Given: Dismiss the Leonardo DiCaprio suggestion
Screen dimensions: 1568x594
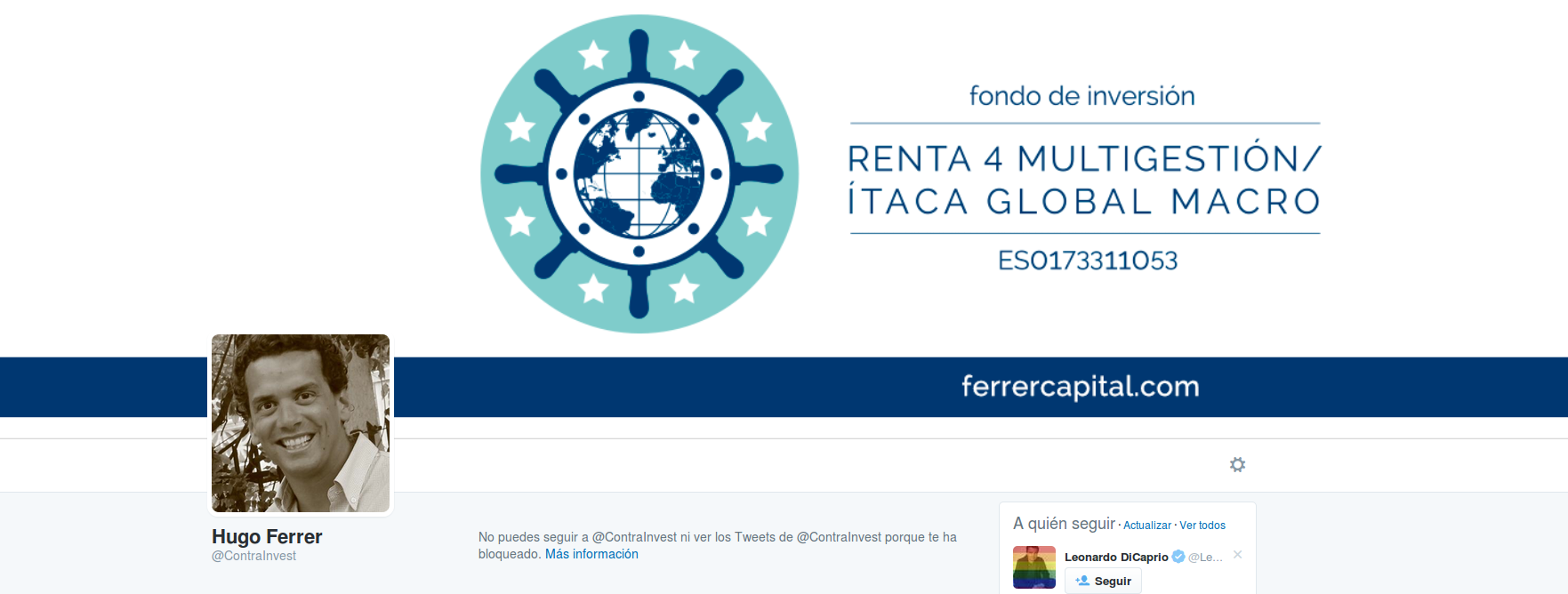Looking at the screenshot, I should [x=1237, y=554].
